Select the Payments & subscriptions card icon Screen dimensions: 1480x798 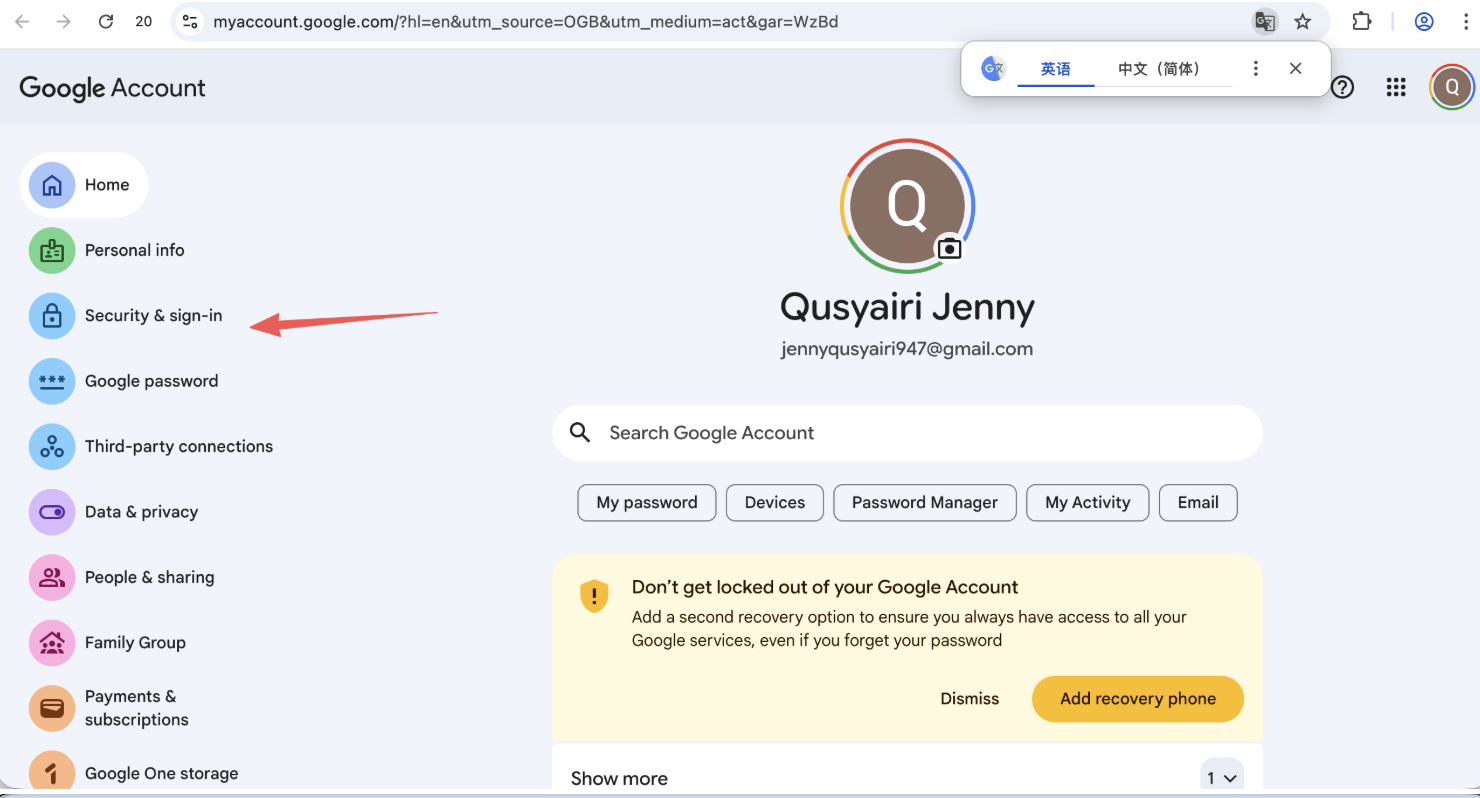coord(52,708)
